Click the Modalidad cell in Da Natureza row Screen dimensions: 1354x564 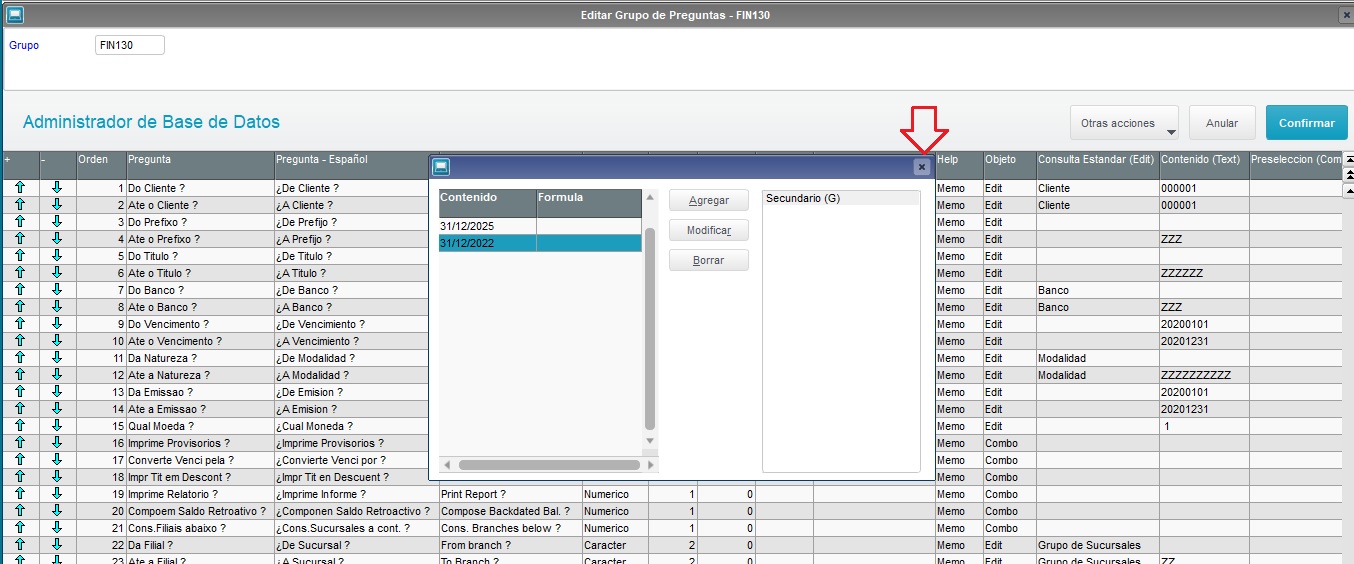click(x=1097, y=358)
